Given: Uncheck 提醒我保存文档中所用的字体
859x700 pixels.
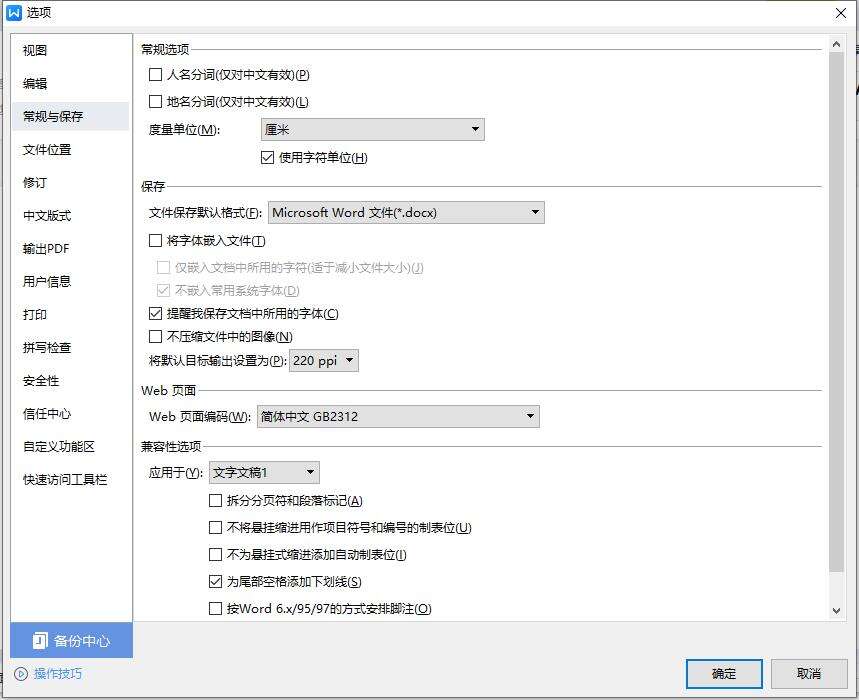Looking at the screenshot, I should pos(156,313).
